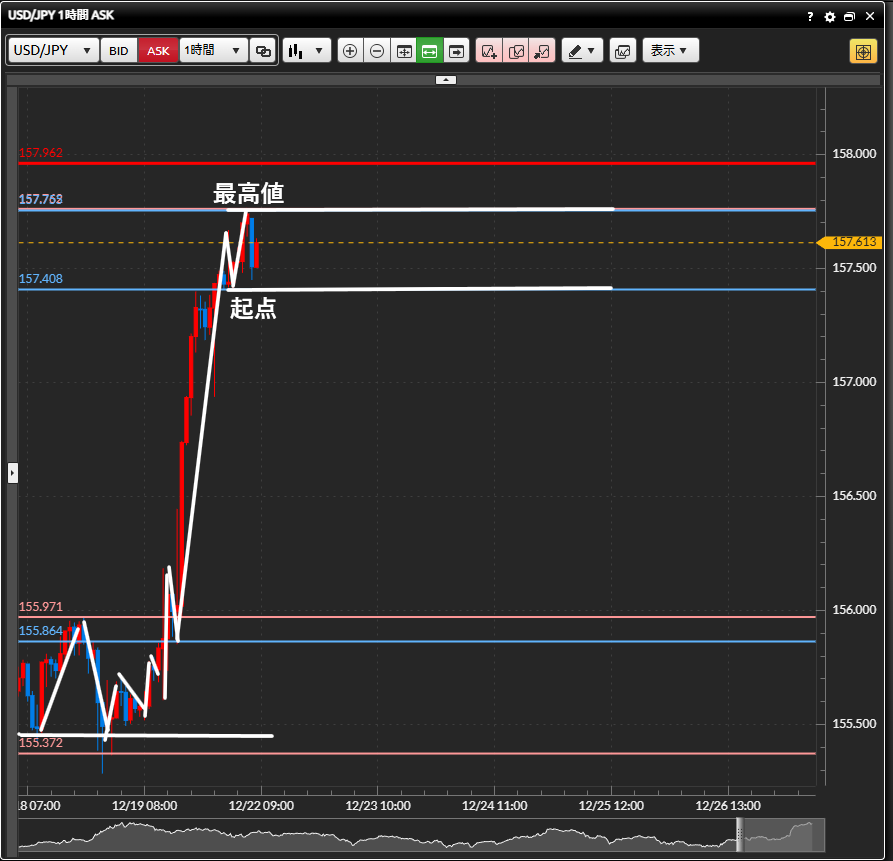Click the chart template icon beside pen tool
The image size is (893, 861).
(622, 51)
